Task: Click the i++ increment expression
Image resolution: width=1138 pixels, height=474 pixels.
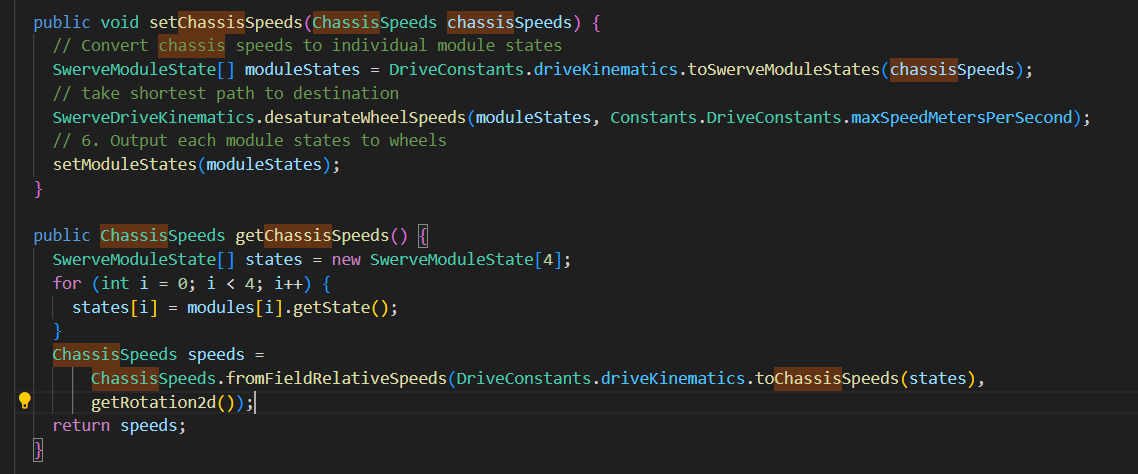Action: (x=288, y=283)
